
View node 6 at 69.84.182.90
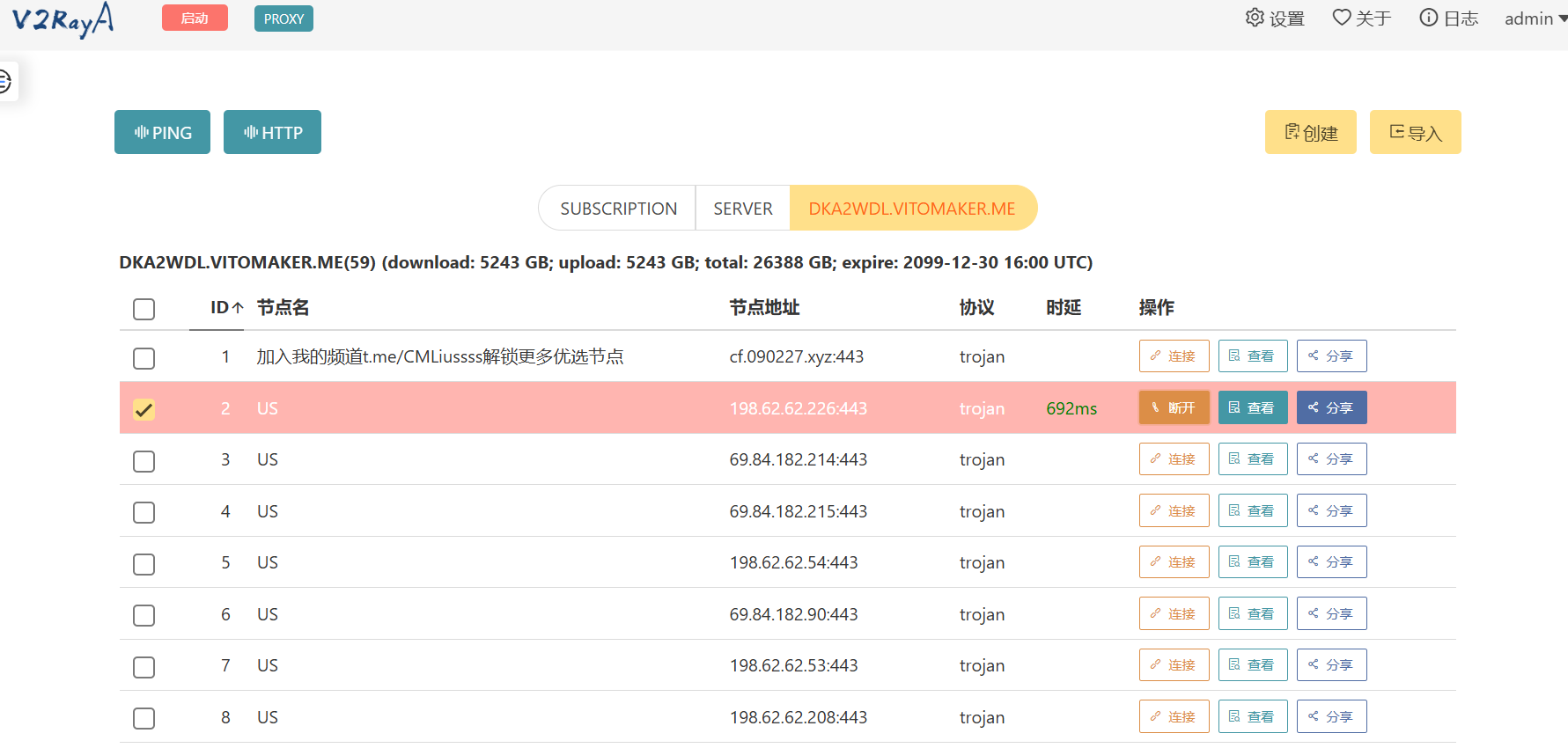(1252, 613)
